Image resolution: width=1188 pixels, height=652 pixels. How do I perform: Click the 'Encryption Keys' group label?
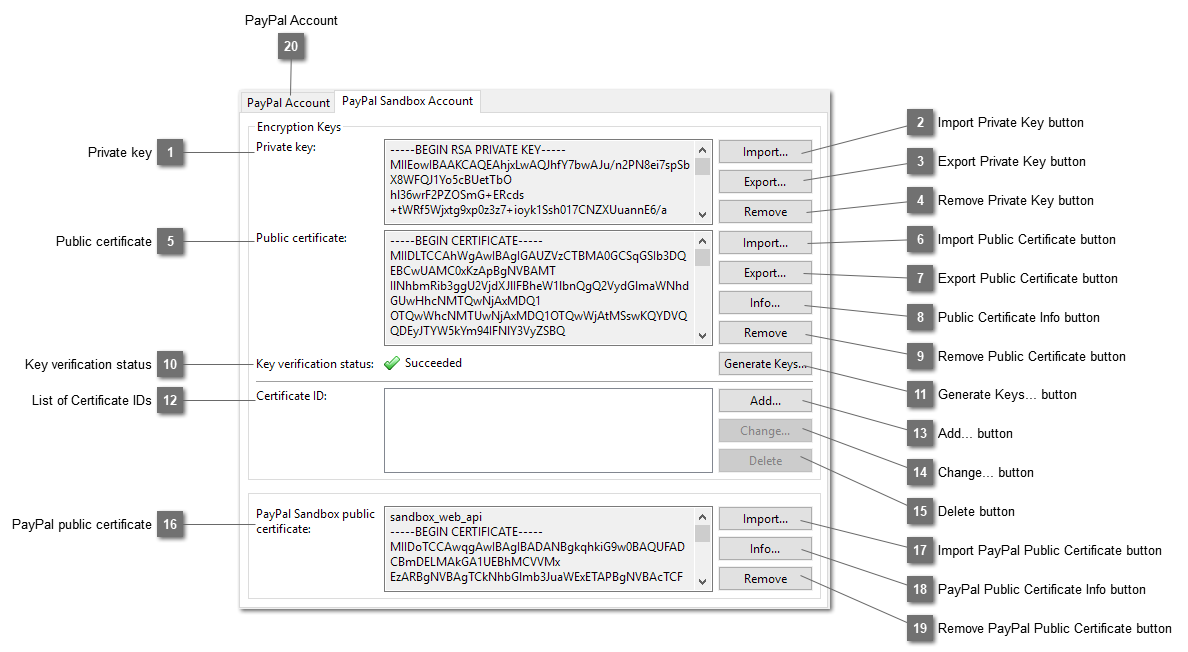coord(299,127)
